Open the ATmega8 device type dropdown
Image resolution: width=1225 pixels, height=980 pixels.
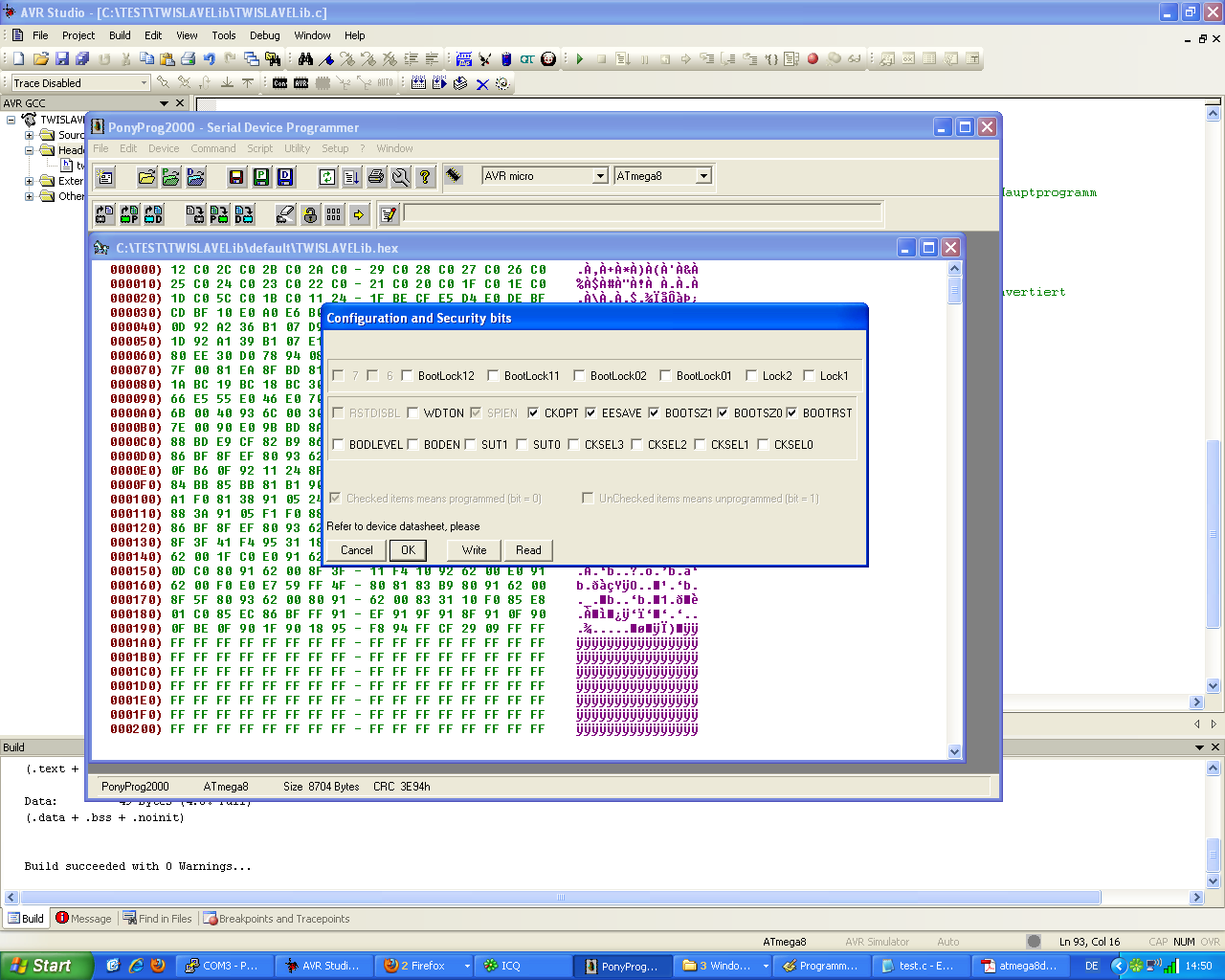coord(703,176)
